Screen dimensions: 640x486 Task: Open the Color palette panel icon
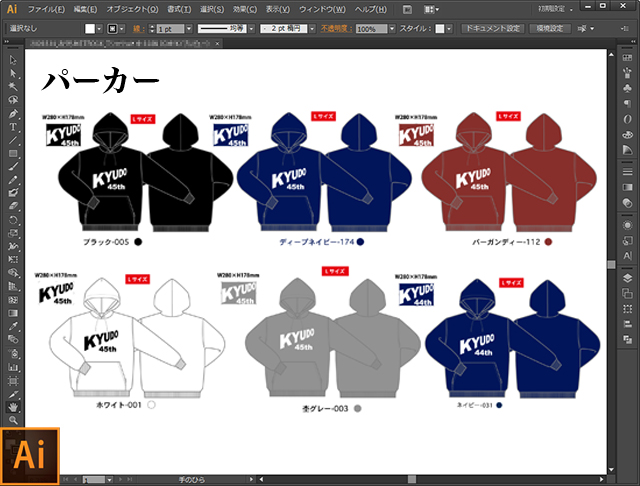(x=627, y=134)
